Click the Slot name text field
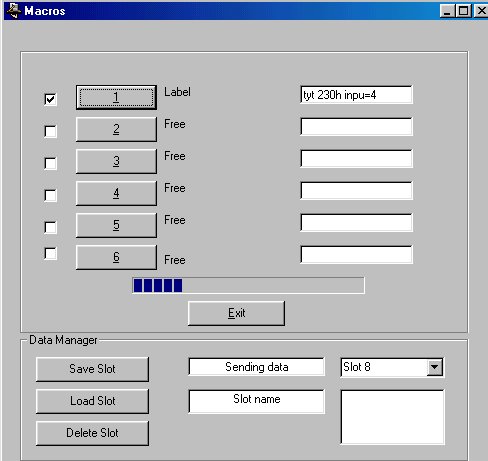 256,401
